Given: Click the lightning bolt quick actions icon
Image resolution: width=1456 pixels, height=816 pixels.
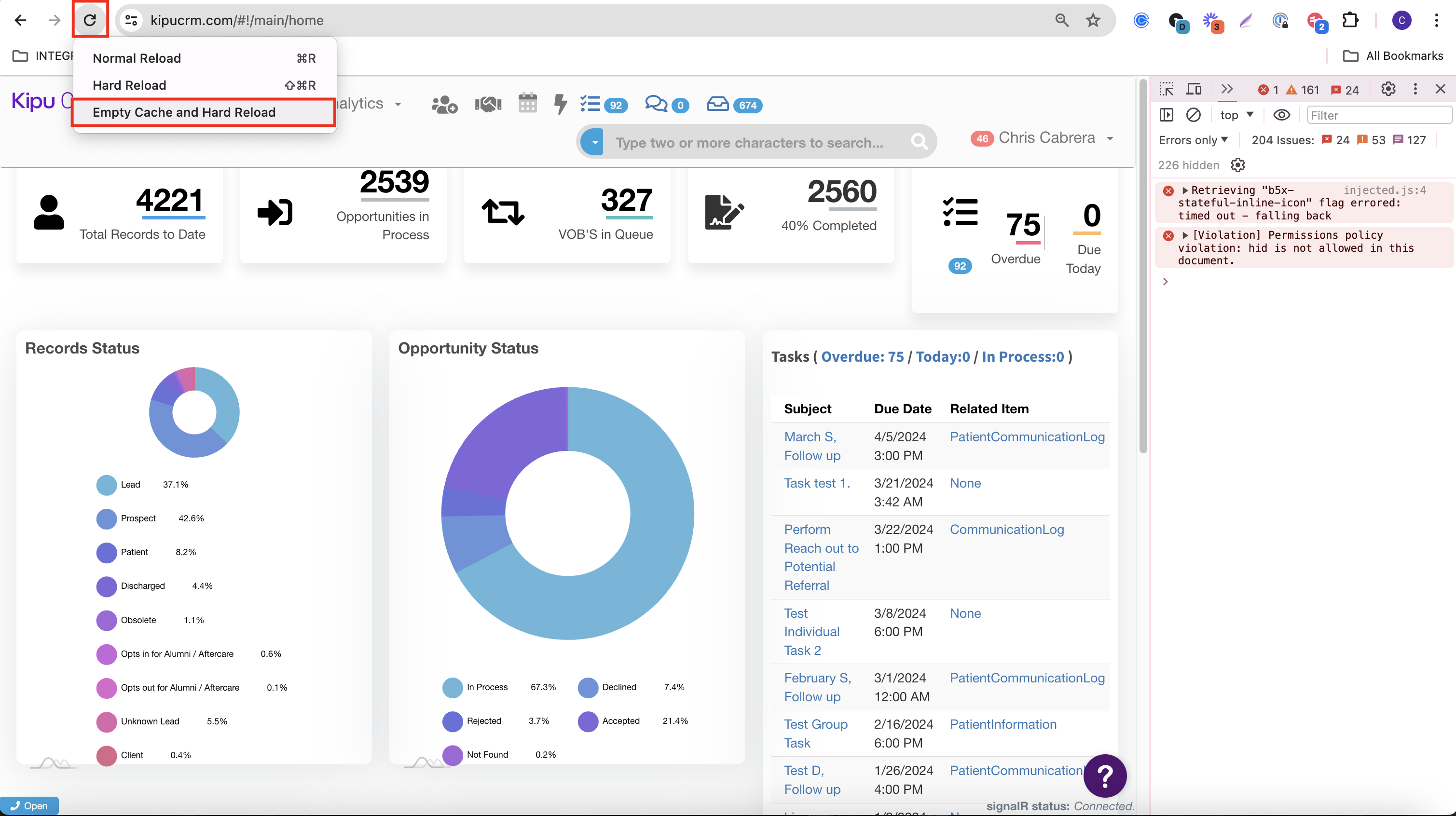Looking at the screenshot, I should [560, 104].
